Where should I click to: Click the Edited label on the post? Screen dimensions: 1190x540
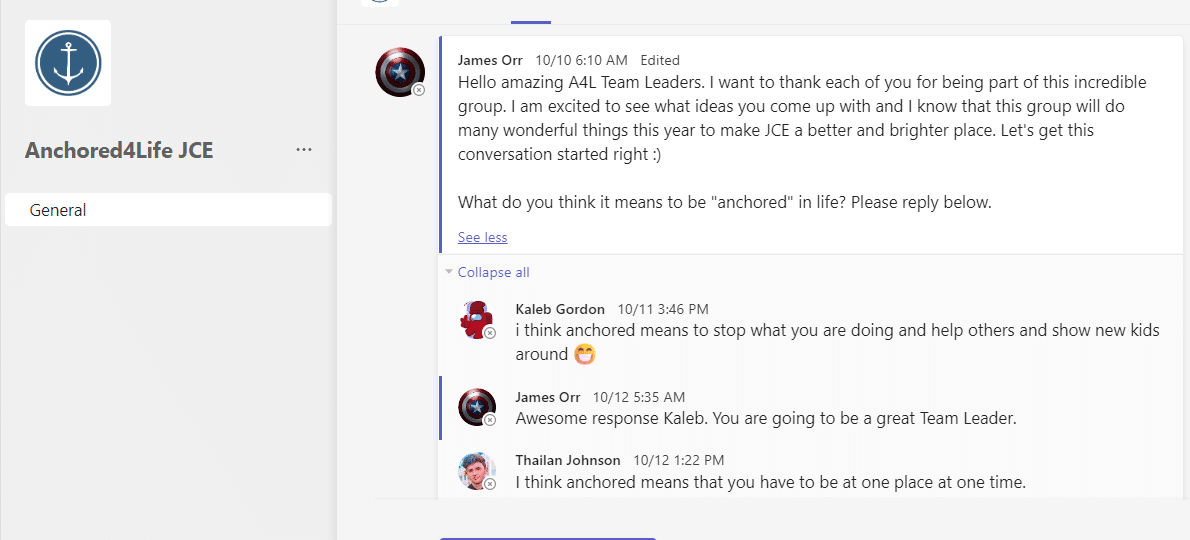click(660, 60)
